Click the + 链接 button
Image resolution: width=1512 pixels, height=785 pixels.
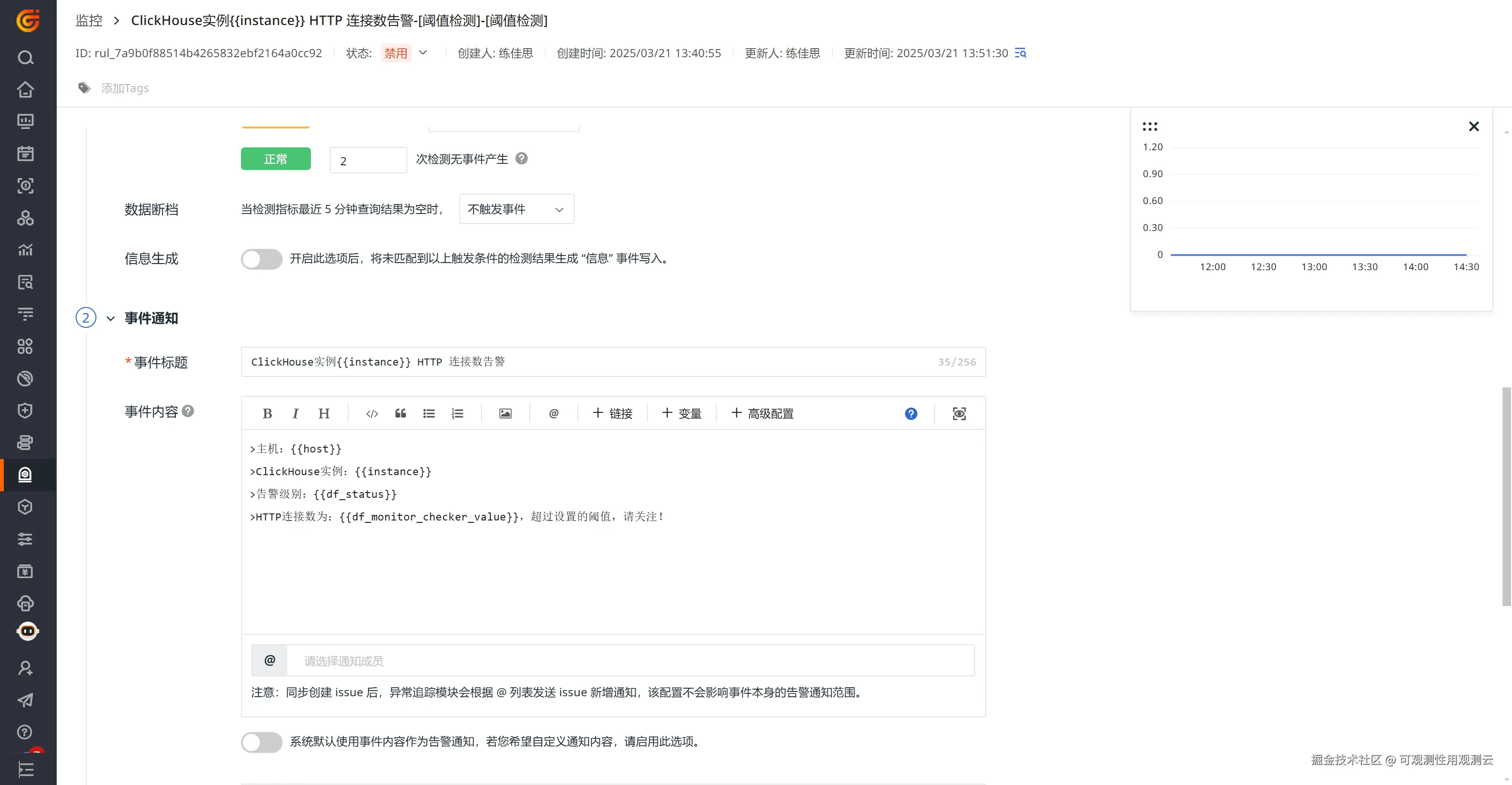[612, 414]
